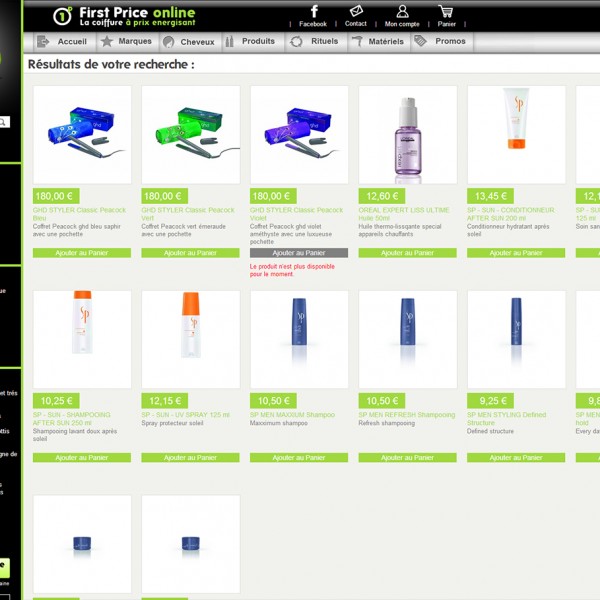Open the Facebook icon link
This screenshot has width=600, height=600.
(313, 12)
